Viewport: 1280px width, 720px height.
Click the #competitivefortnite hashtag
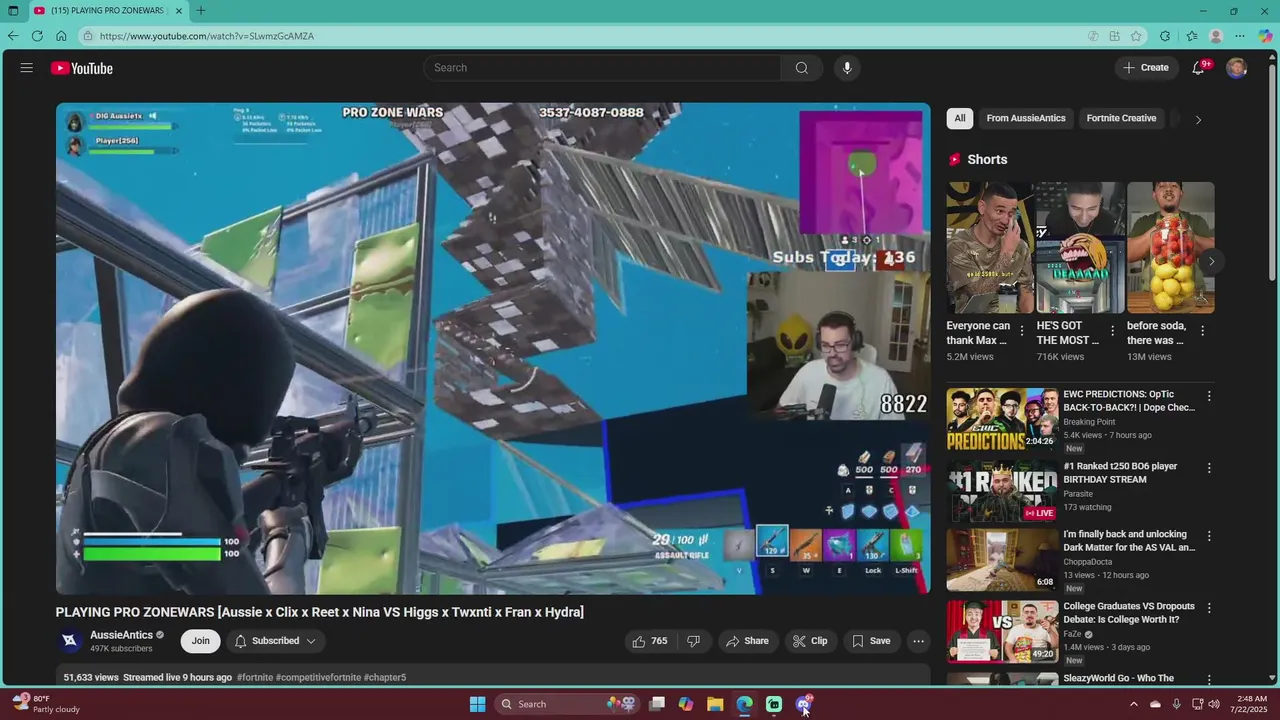coord(318,678)
